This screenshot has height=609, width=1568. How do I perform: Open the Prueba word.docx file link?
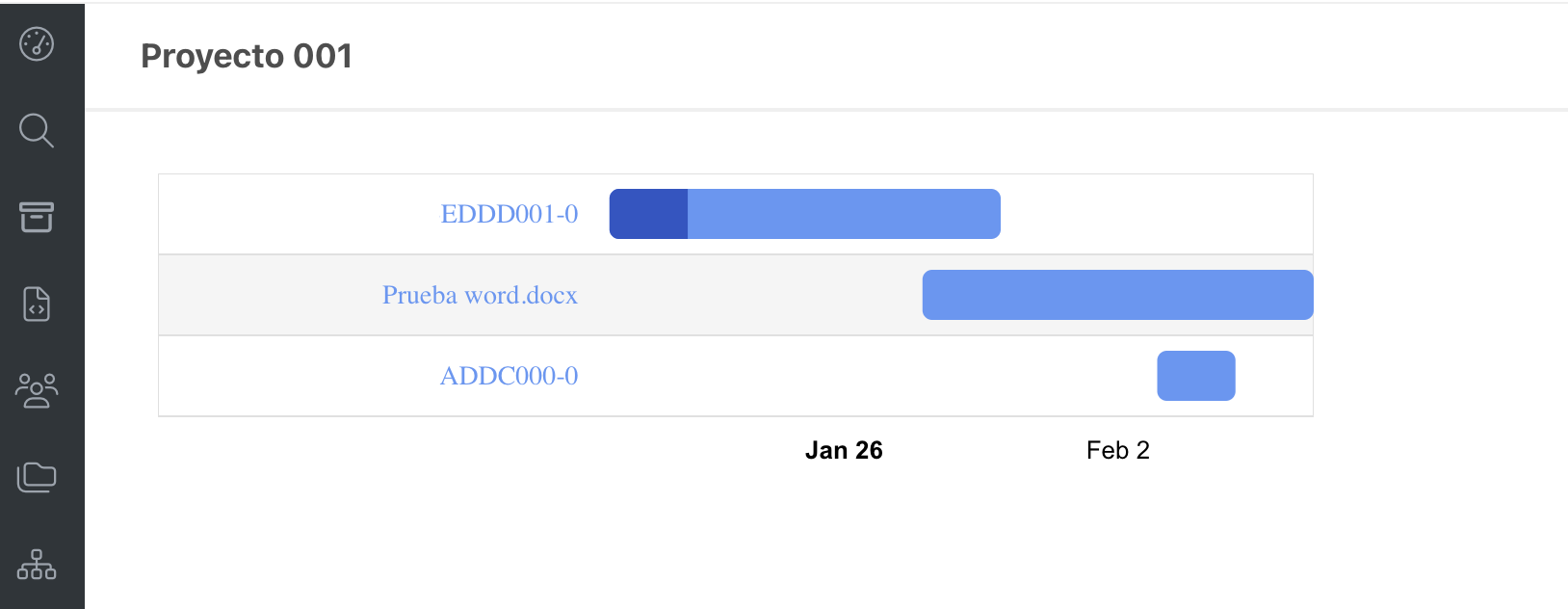click(x=479, y=295)
